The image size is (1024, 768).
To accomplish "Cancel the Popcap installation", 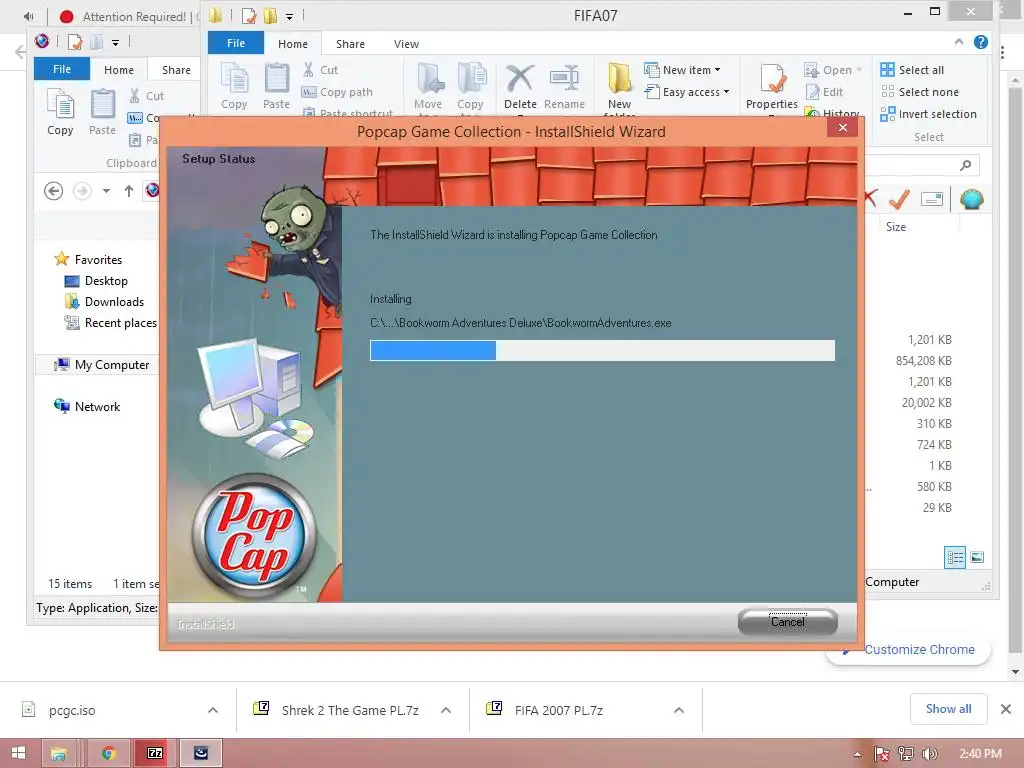I will click(x=788, y=622).
